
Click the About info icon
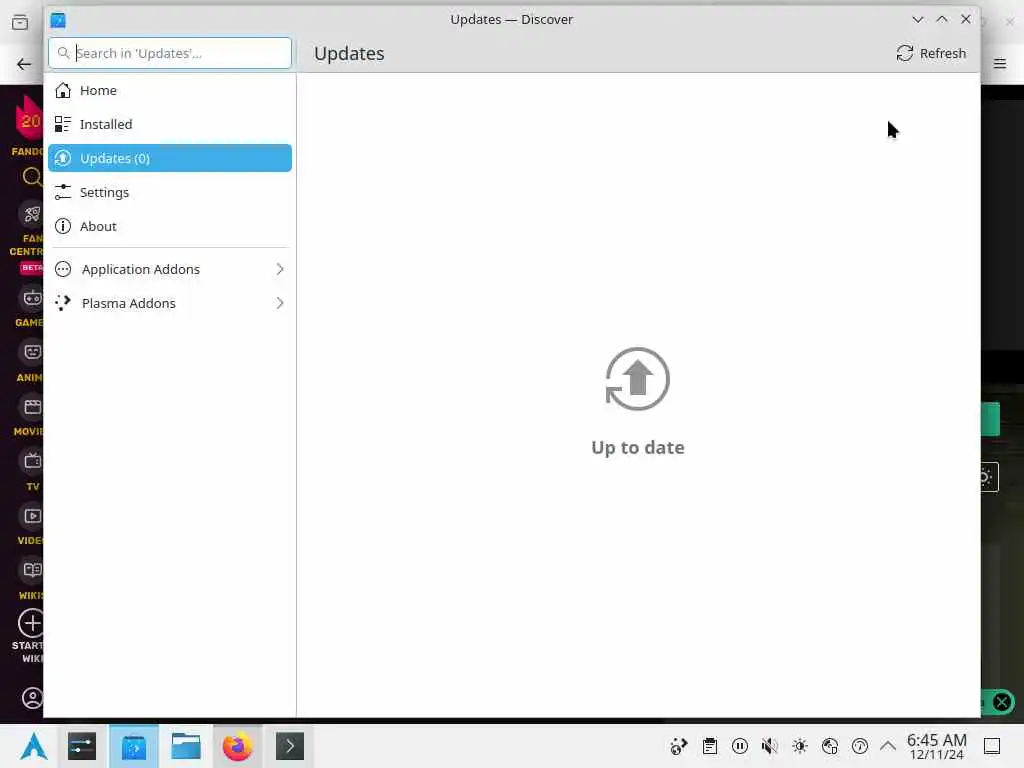click(x=63, y=226)
